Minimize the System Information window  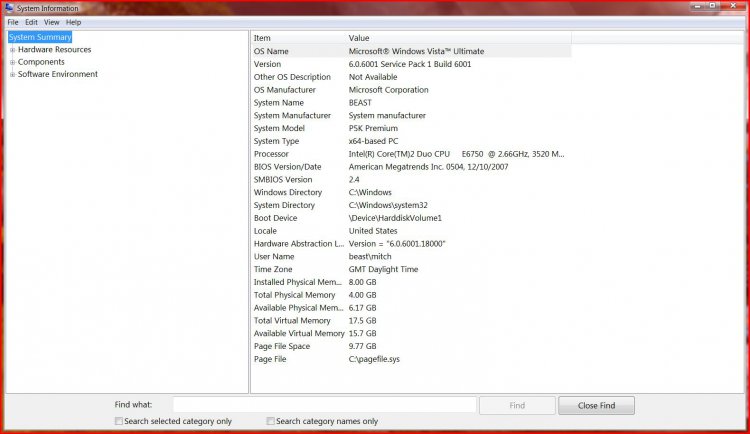point(697,6)
